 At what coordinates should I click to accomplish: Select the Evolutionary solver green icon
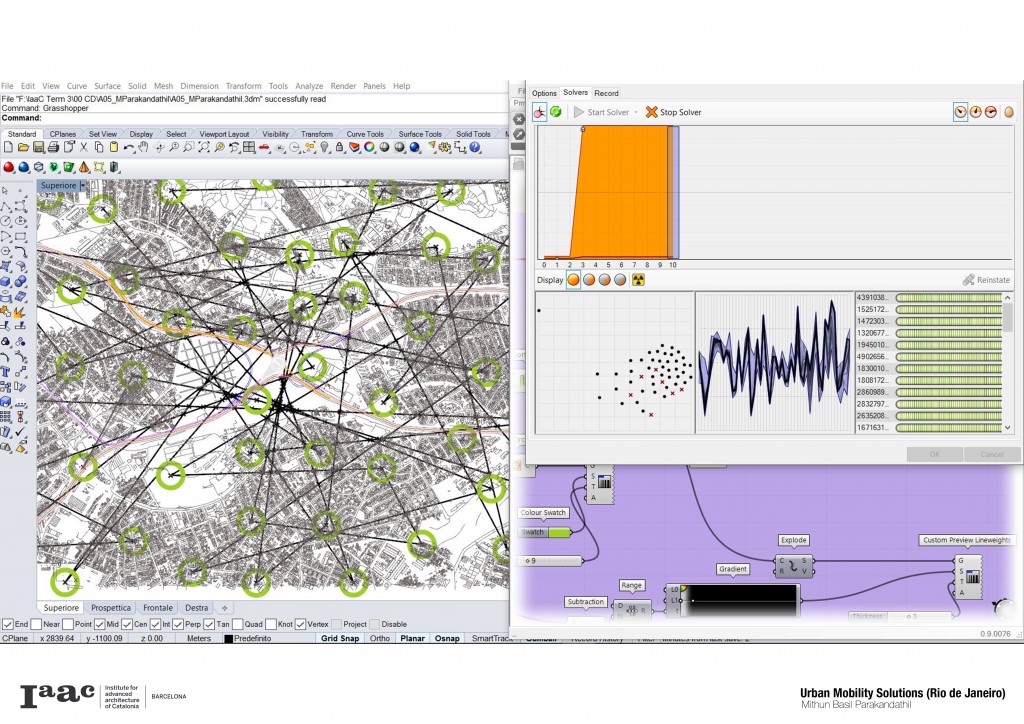pos(555,113)
